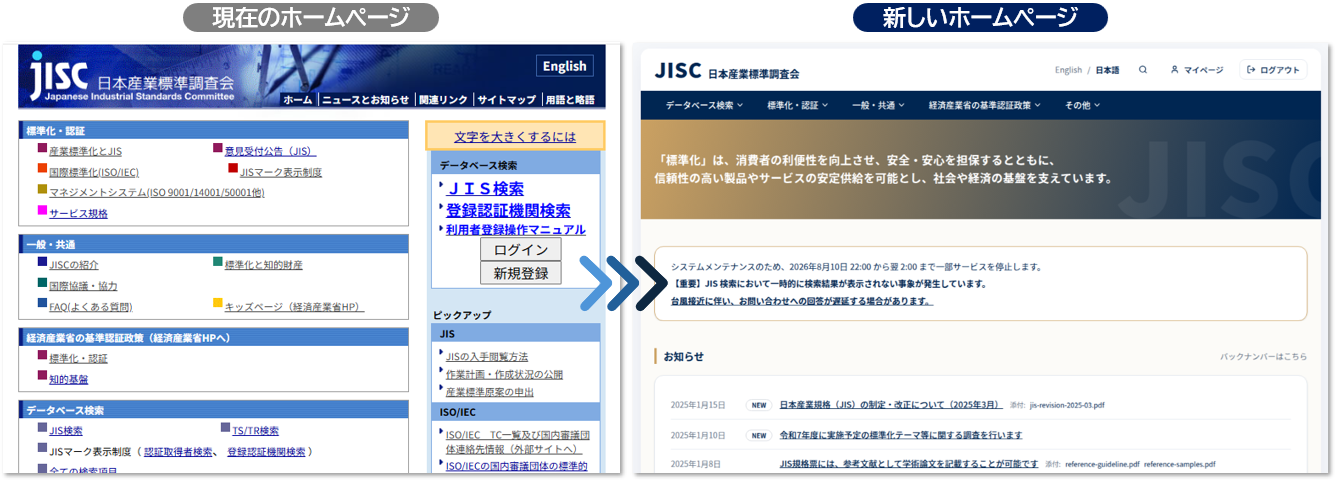The height and width of the screenshot is (485, 1340).
Task: Click the JISC logo on the new homepage
Action: tap(677, 71)
